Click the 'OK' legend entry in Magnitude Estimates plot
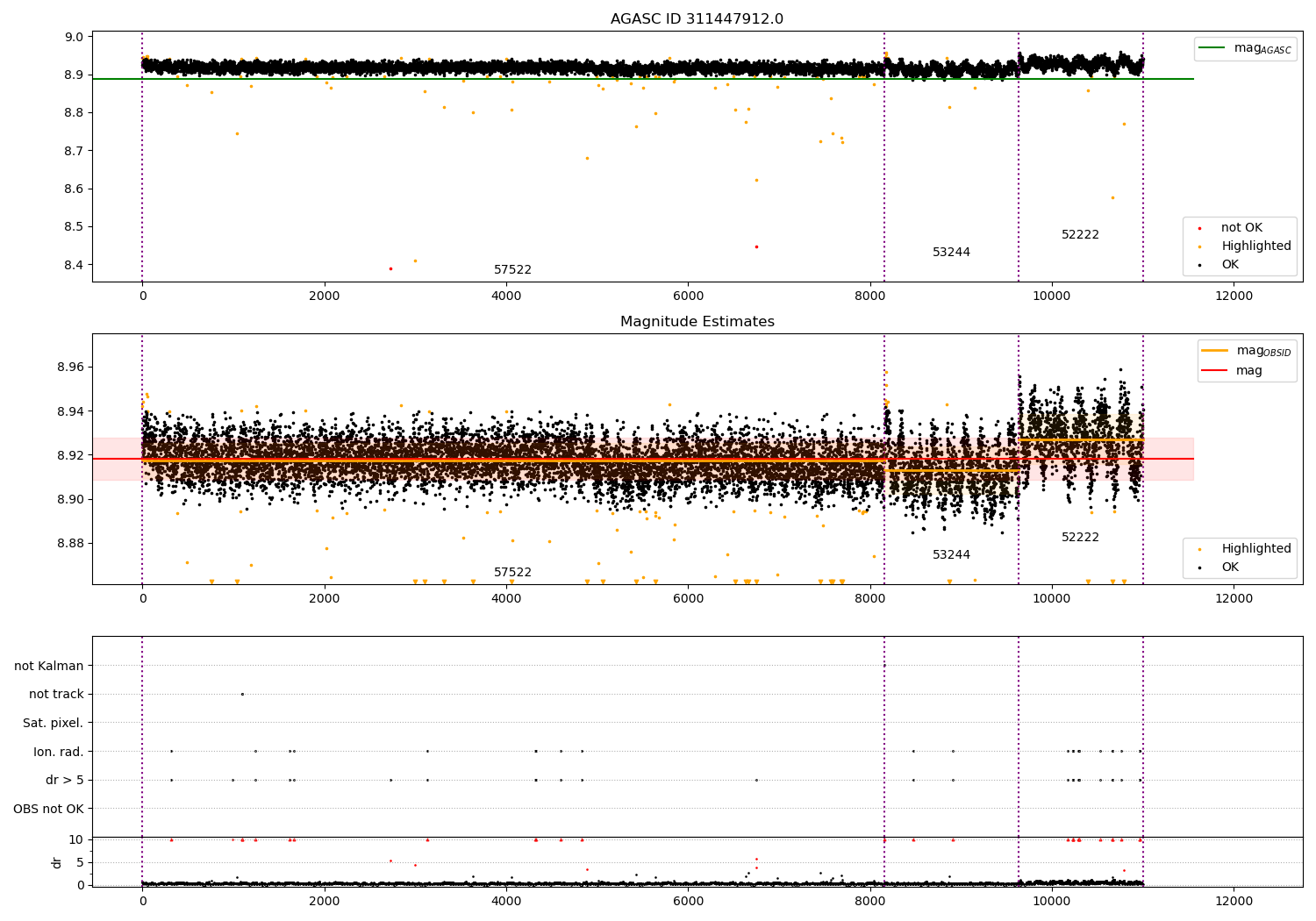 pyautogui.click(x=1230, y=568)
